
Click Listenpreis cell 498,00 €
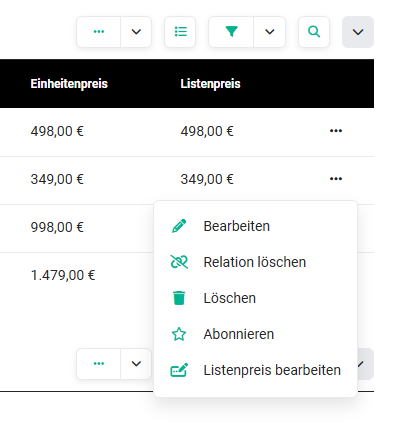[x=207, y=131]
